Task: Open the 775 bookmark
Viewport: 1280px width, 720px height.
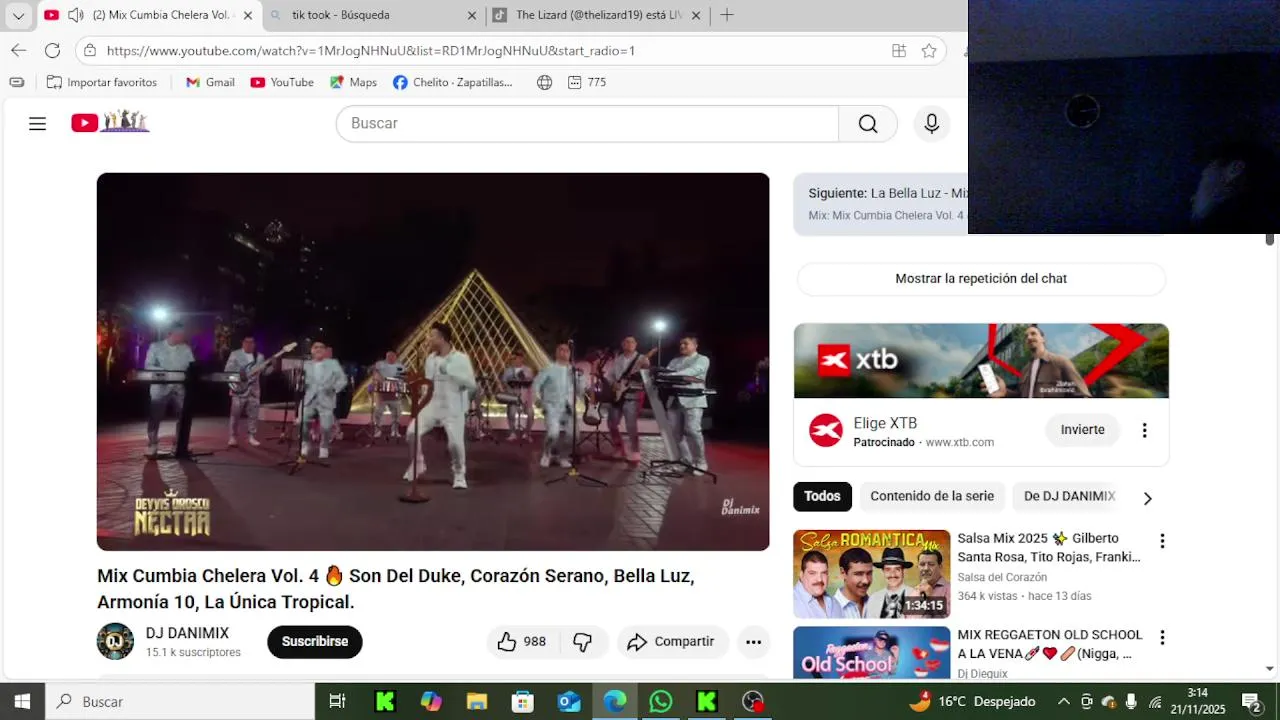Action: pos(586,82)
